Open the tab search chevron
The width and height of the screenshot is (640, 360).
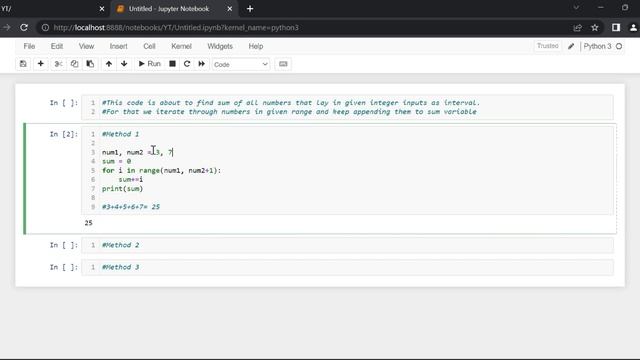576,8
